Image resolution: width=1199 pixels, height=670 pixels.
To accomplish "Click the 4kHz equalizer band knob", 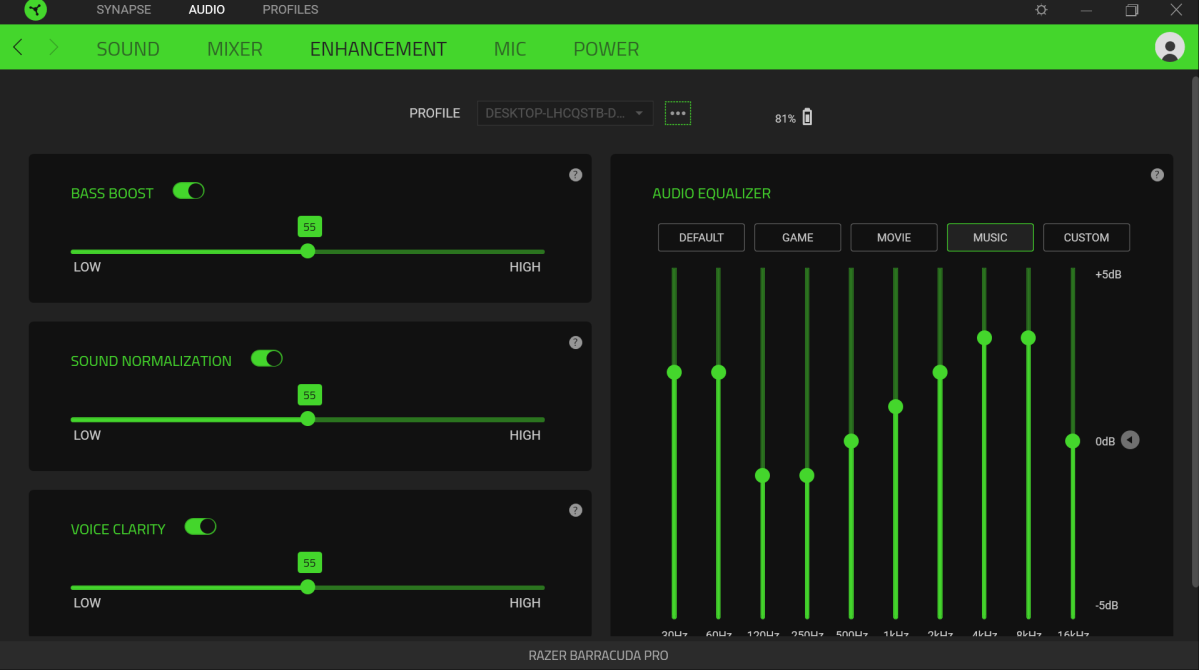I will coord(984,338).
